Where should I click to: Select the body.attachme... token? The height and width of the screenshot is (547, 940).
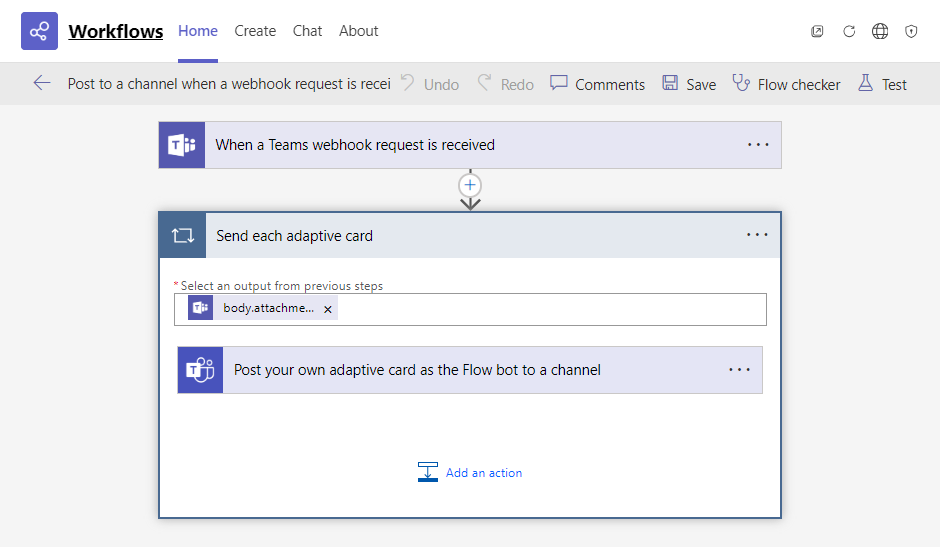263,308
